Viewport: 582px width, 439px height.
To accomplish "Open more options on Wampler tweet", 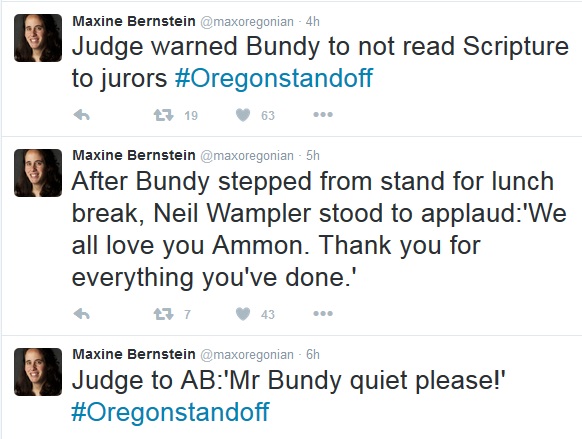I will coord(323,314).
